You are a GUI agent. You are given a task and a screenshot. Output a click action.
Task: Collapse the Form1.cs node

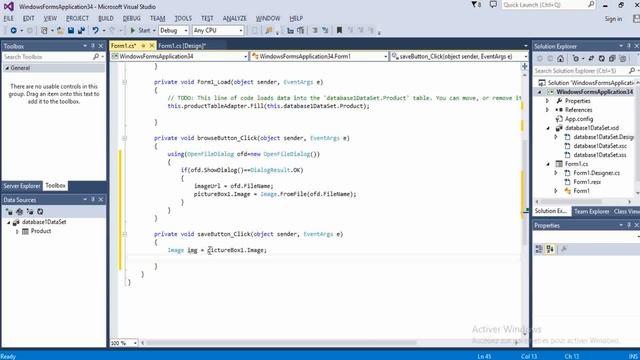click(x=548, y=164)
